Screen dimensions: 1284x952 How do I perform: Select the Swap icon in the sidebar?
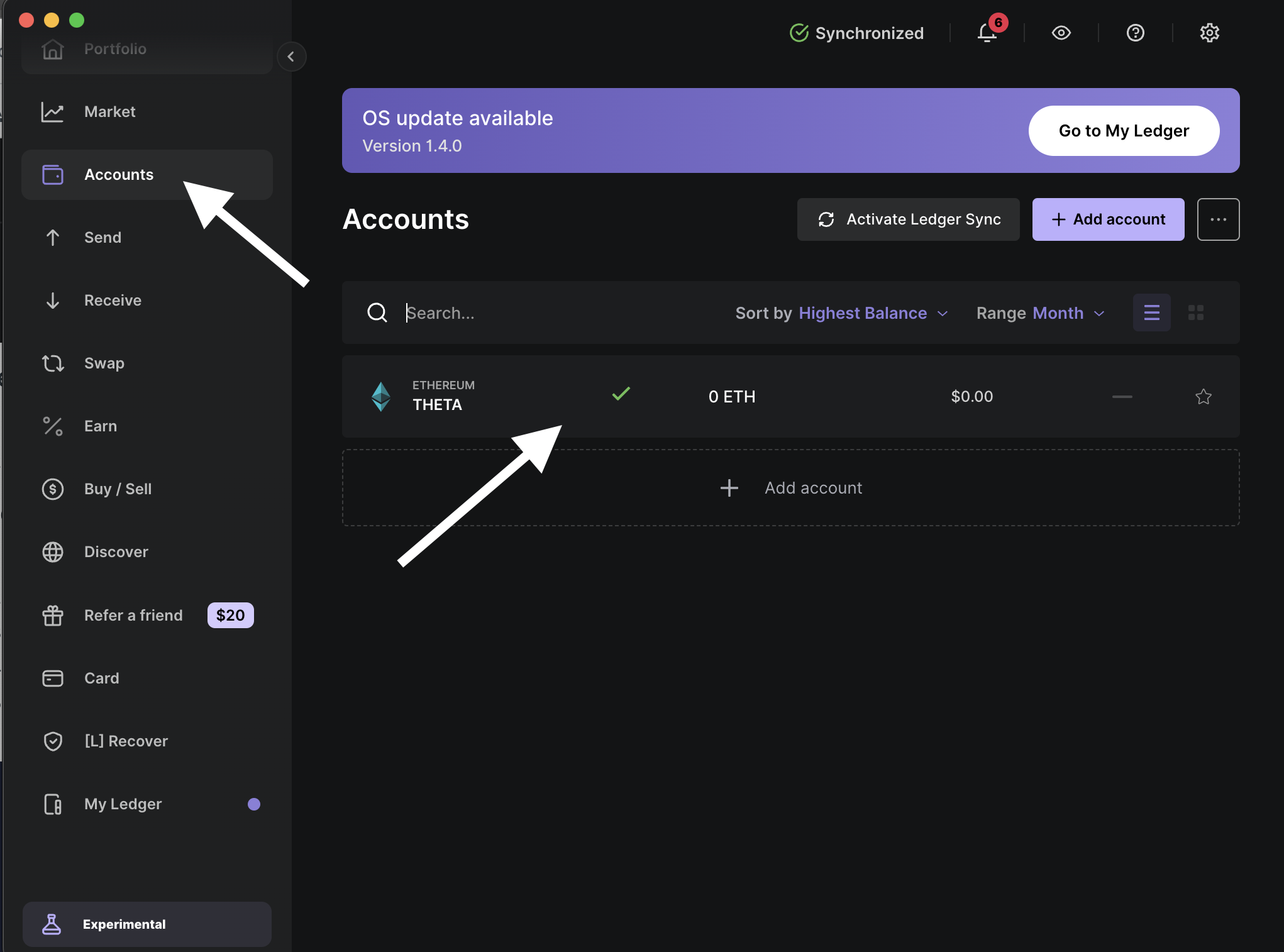pos(53,363)
